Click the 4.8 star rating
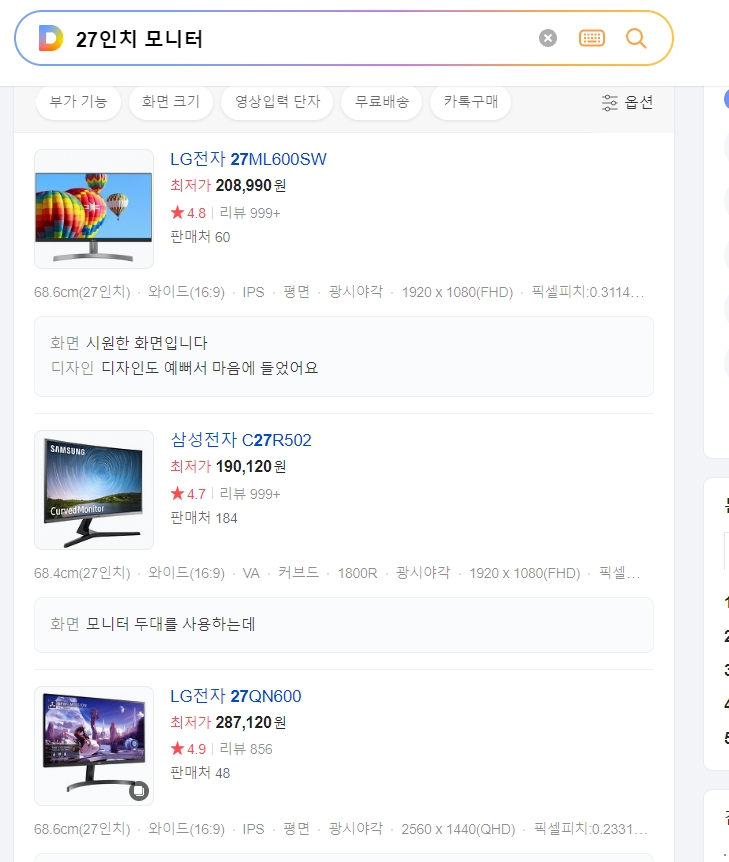The width and height of the screenshot is (729, 862). click(x=188, y=213)
